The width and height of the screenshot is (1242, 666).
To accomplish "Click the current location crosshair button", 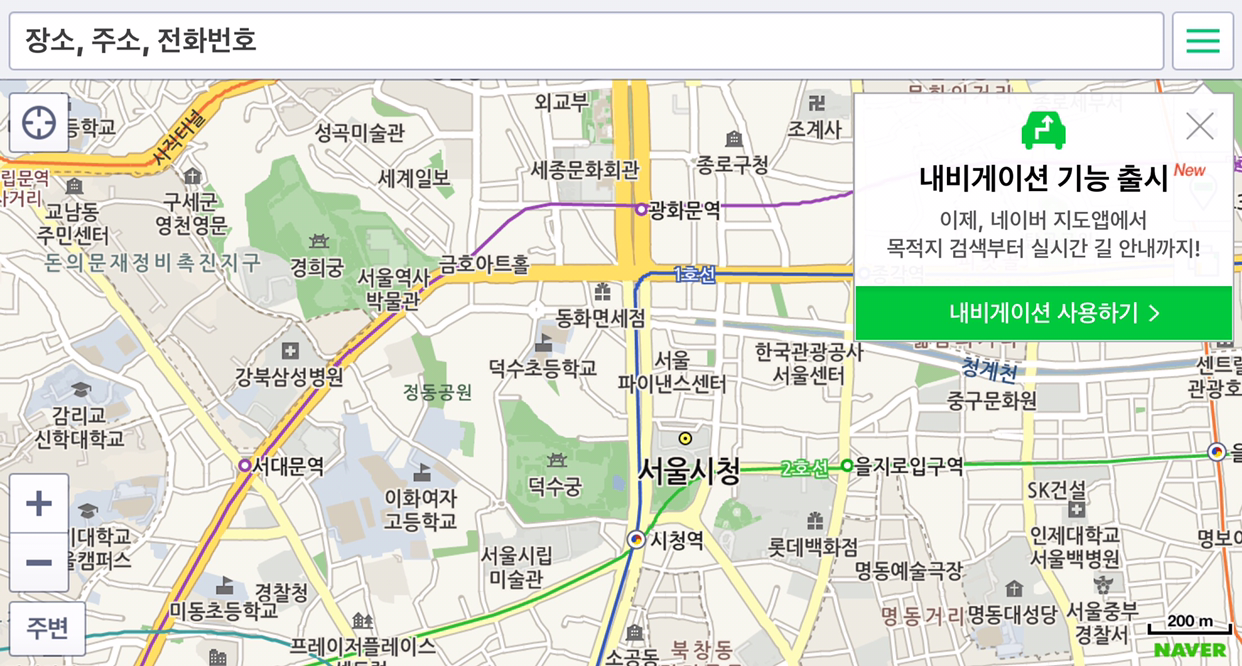I will 39,123.
